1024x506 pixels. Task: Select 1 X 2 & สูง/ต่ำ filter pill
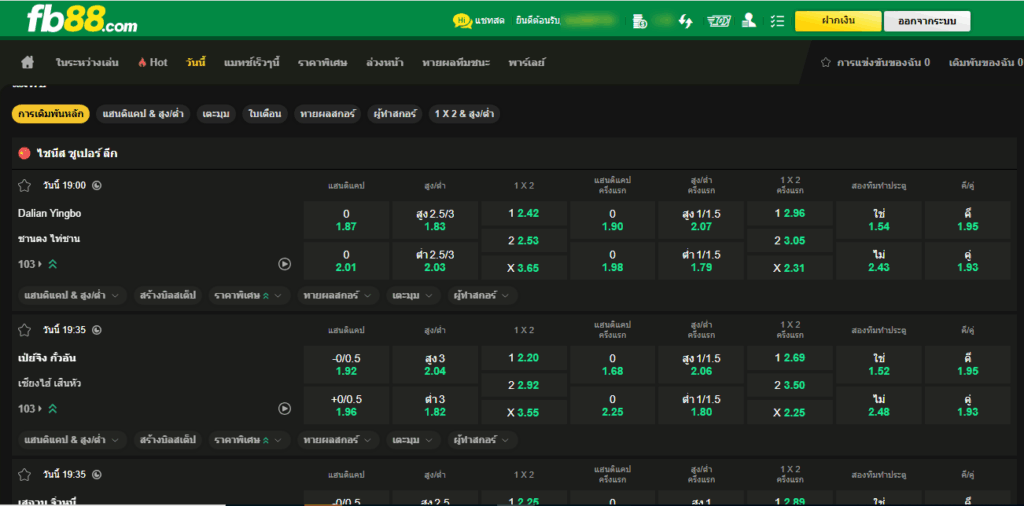pyautogui.click(x=464, y=114)
